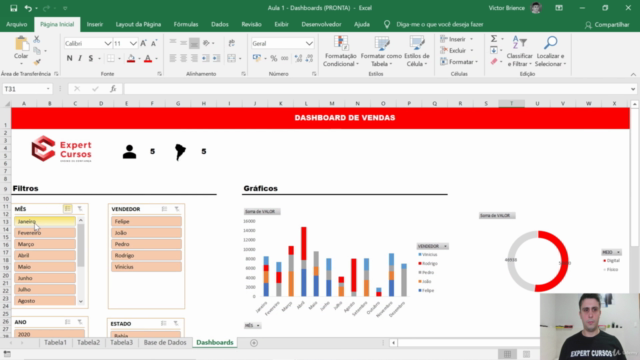Click the Format Painter brush icon
640x360 pixels.
[x=37, y=62]
